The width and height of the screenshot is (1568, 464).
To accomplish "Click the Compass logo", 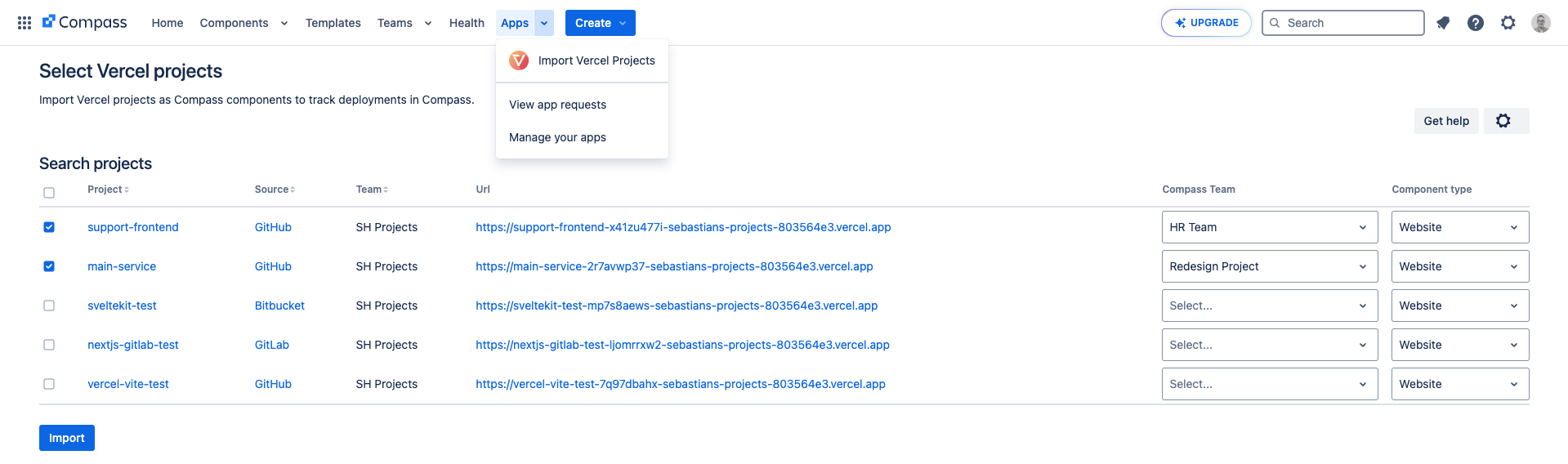I will point(85,23).
